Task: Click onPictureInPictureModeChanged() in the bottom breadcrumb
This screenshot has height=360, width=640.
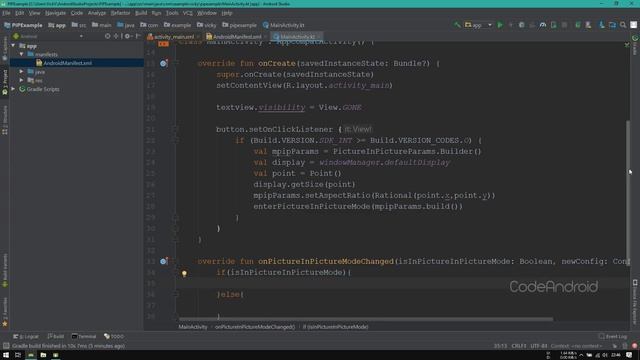Action: [255, 327]
